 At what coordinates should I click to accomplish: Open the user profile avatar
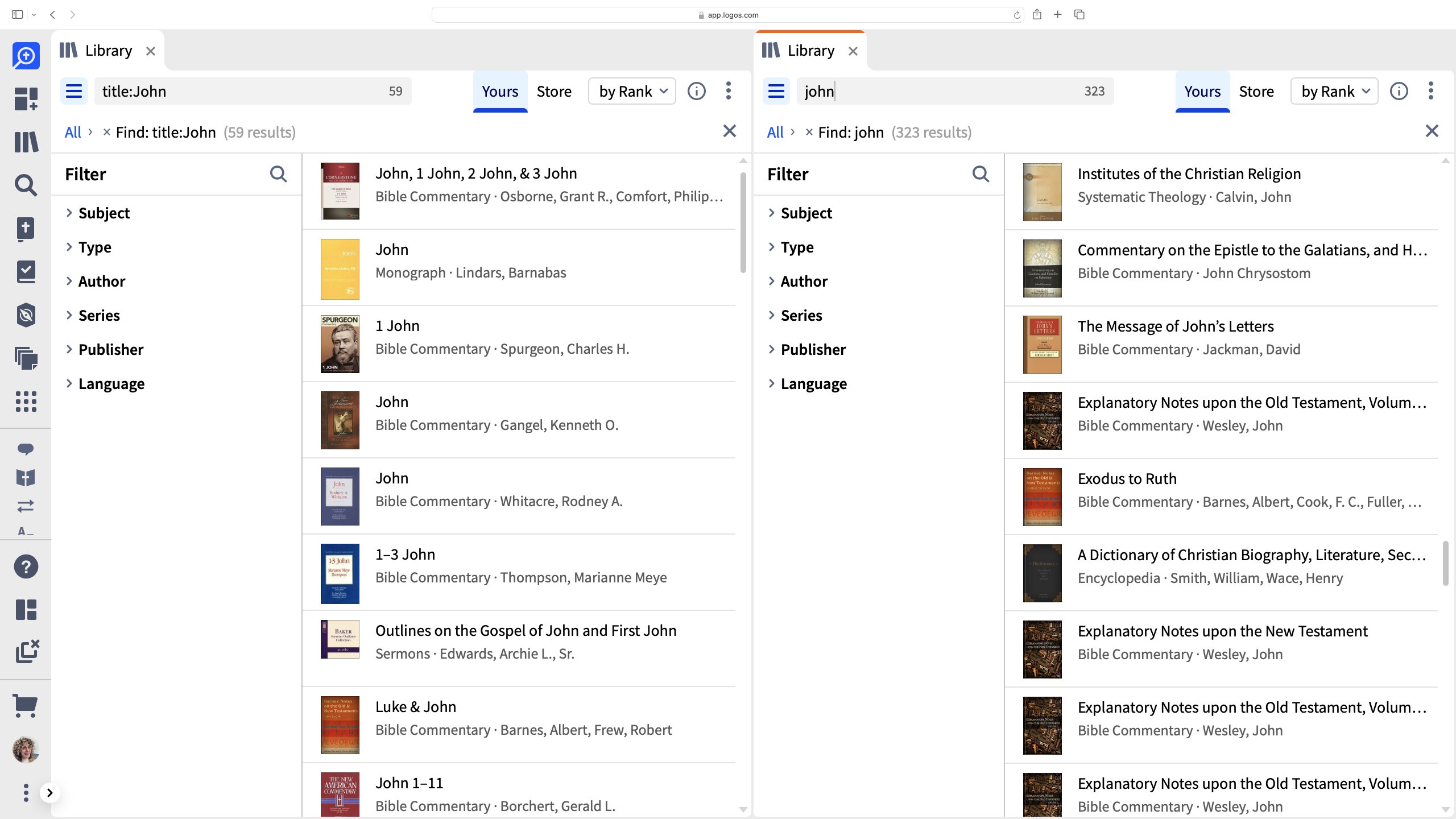[x=26, y=750]
